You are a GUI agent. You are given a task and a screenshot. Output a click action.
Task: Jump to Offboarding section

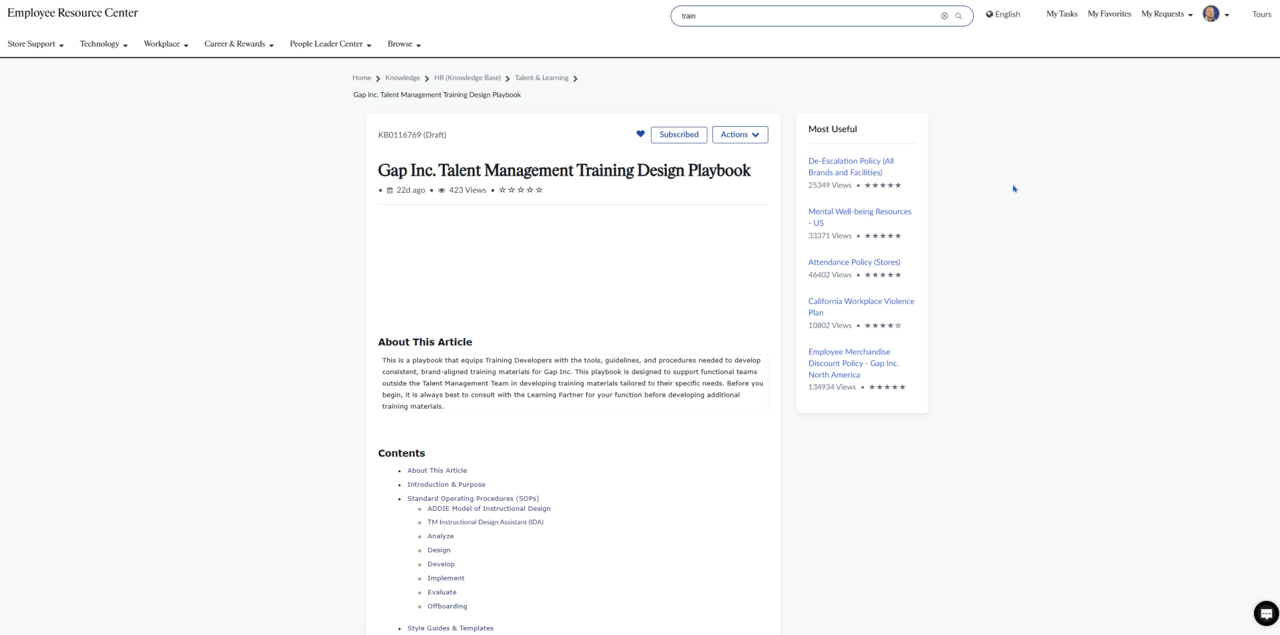[x=447, y=606]
